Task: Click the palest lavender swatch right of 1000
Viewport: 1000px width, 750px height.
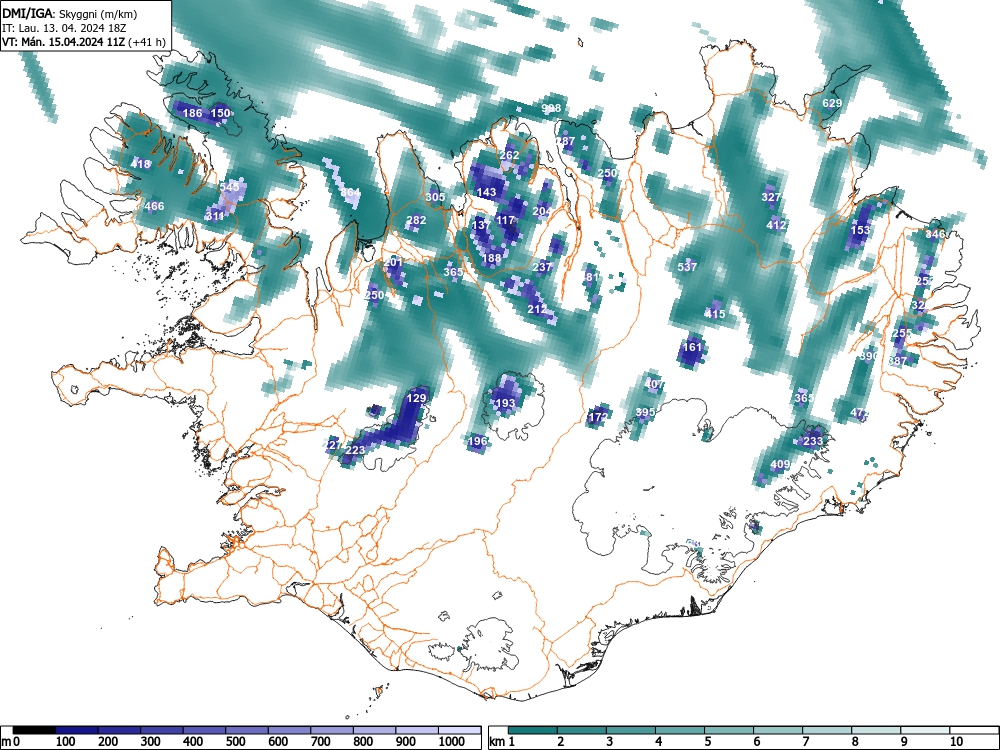Action: point(460,730)
